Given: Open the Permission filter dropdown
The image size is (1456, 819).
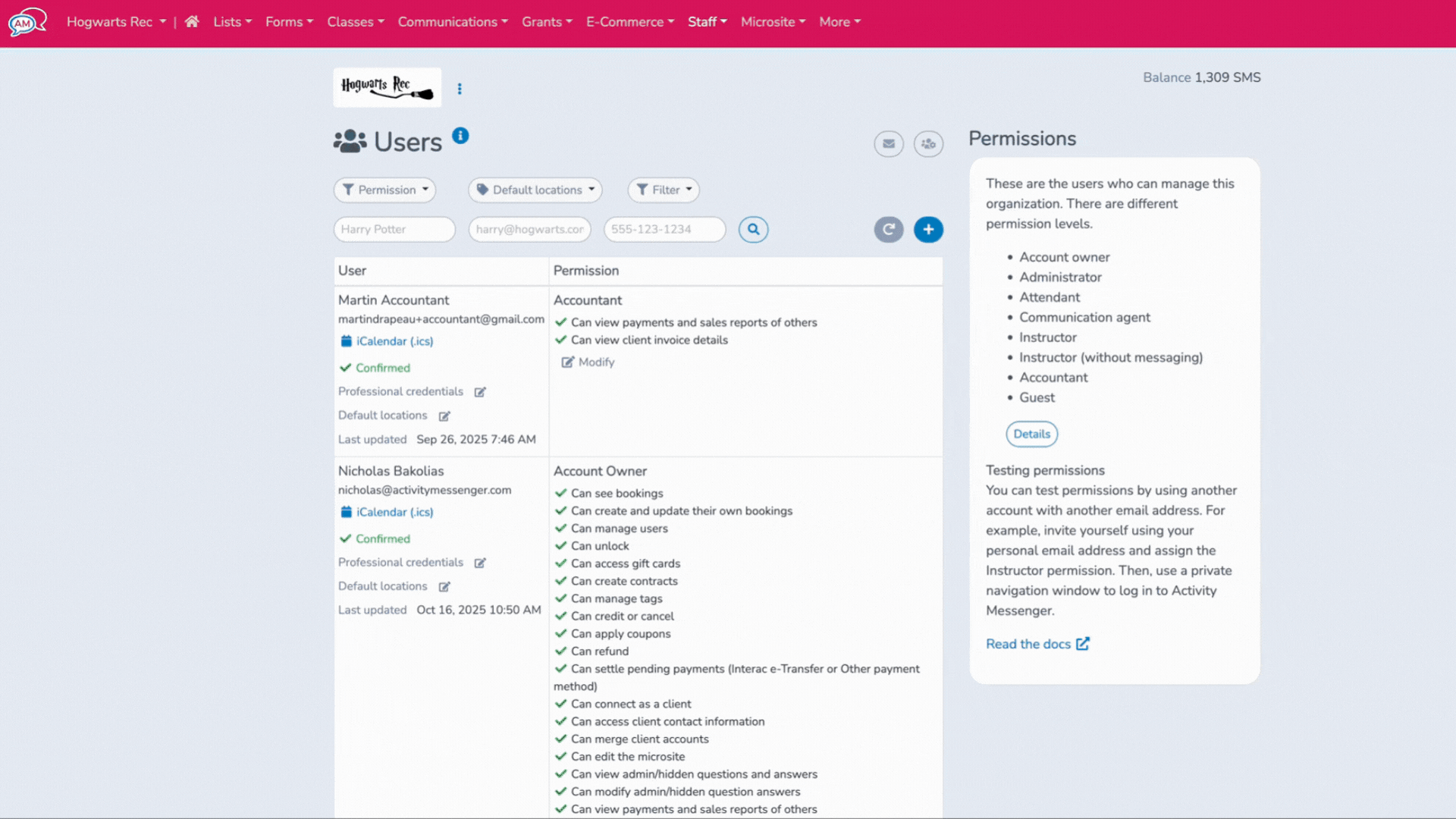Looking at the screenshot, I should point(385,190).
